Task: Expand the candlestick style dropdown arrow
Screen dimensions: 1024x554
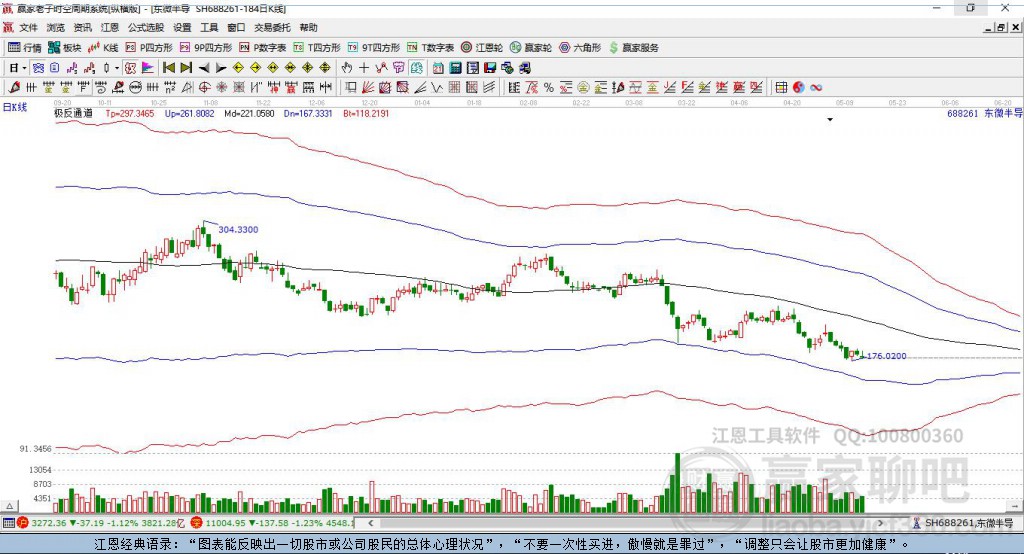Action: click(x=116, y=68)
